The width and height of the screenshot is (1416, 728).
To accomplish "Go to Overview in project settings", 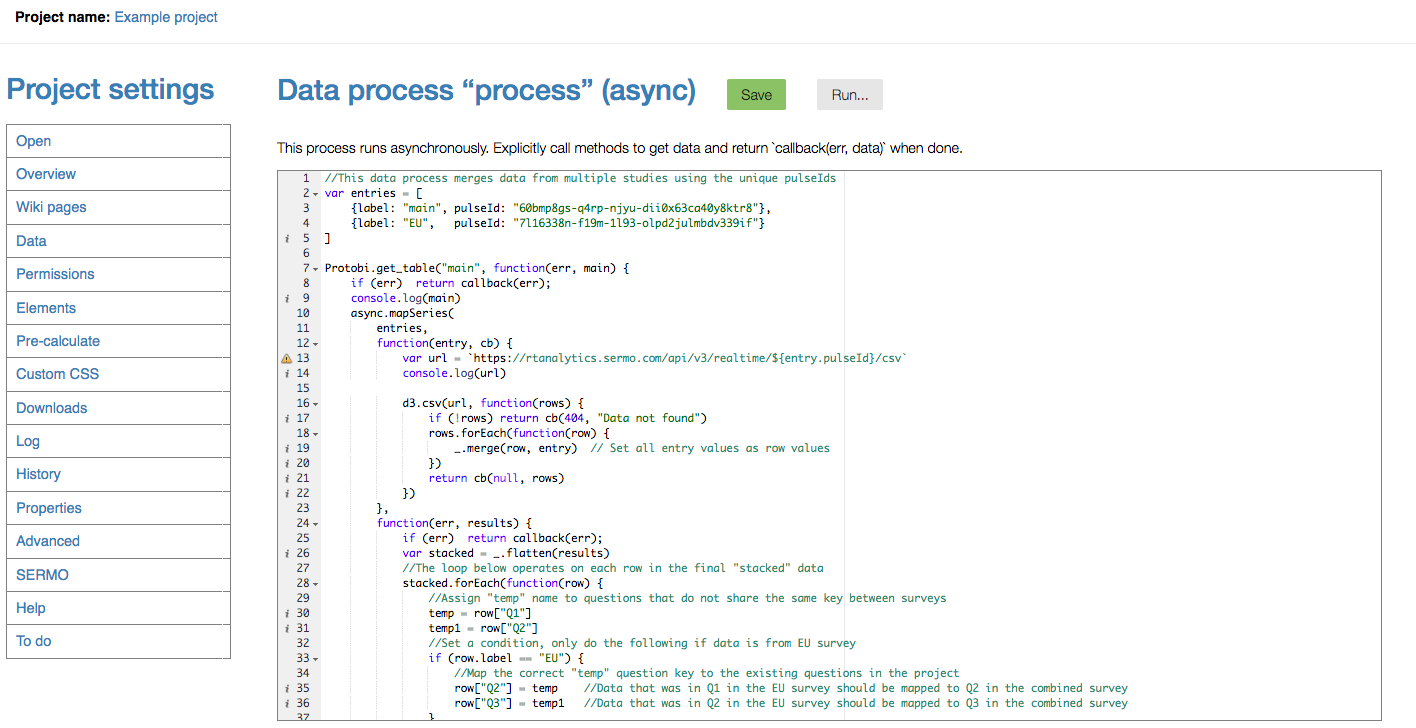I will click(118, 174).
